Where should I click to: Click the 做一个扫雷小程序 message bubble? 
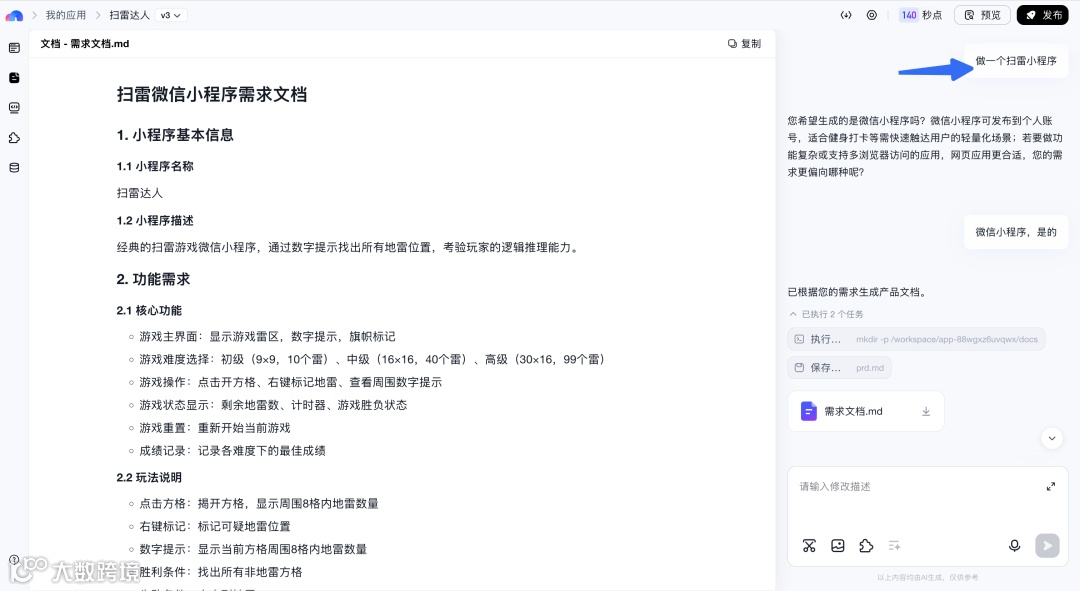pyautogui.click(x=1016, y=61)
